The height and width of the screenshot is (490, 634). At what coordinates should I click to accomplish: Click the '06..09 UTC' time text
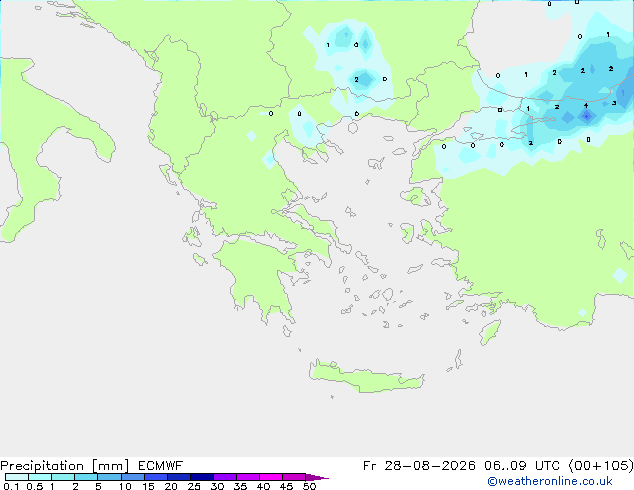tap(522, 466)
